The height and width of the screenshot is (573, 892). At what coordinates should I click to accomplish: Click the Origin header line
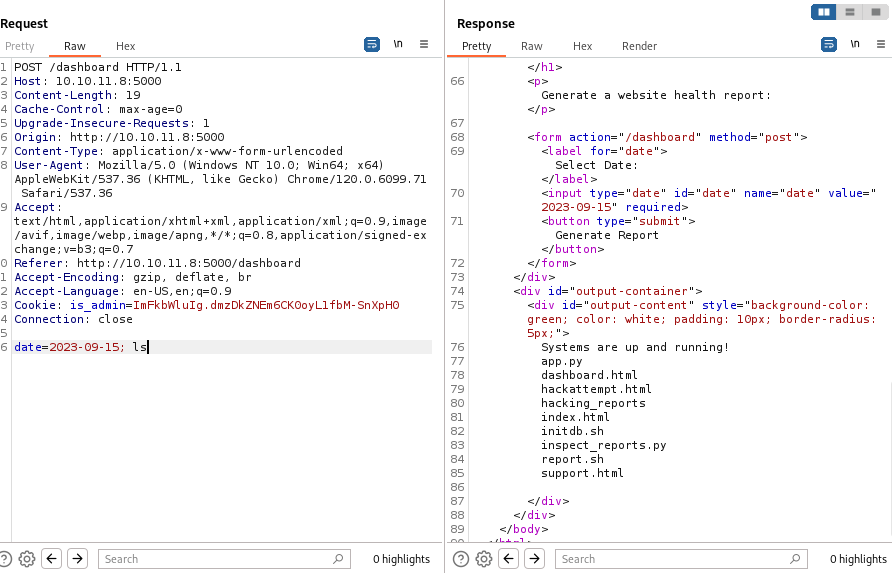[x=119, y=137]
